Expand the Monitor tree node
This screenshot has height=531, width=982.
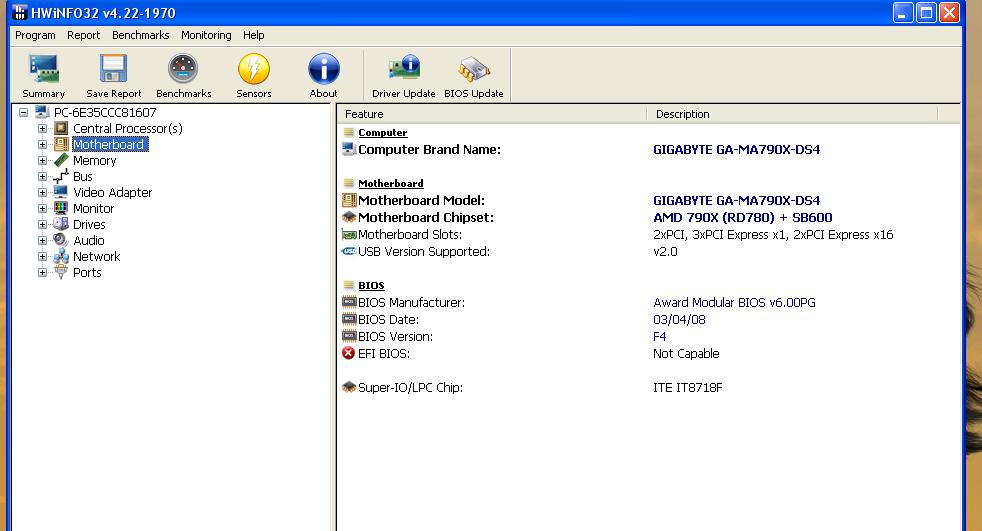point(43,209)
